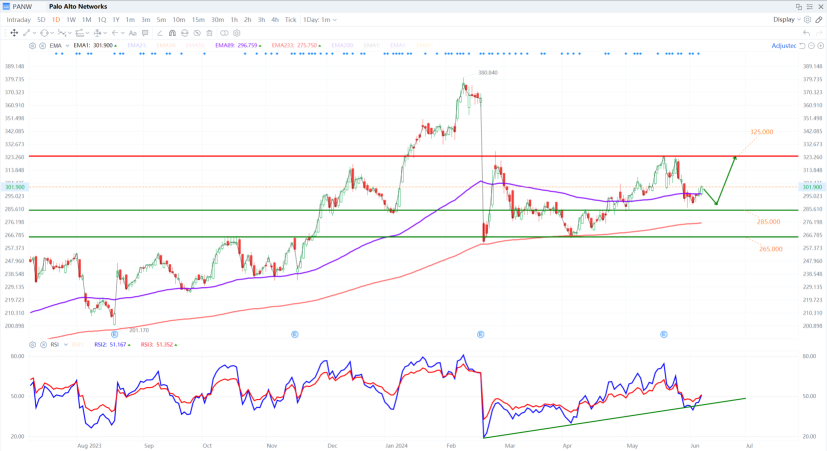Image resolution: width=827 pixels, height=451 pixels.
Task: Toggle EMA233 line visibility
Action: [x=296, y=45]
